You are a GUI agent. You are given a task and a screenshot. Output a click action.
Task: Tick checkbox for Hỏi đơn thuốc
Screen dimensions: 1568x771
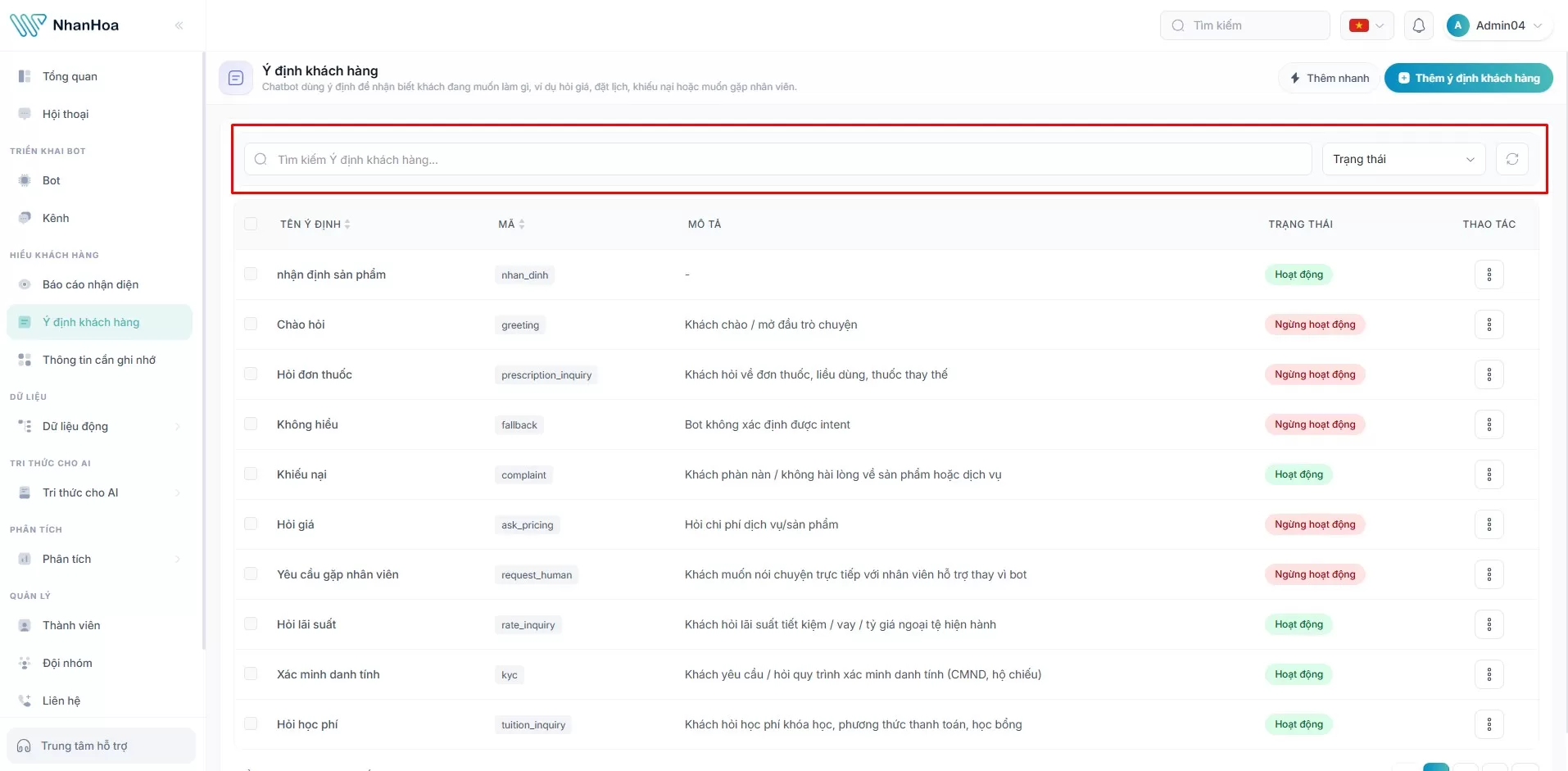tap(251, 374)
